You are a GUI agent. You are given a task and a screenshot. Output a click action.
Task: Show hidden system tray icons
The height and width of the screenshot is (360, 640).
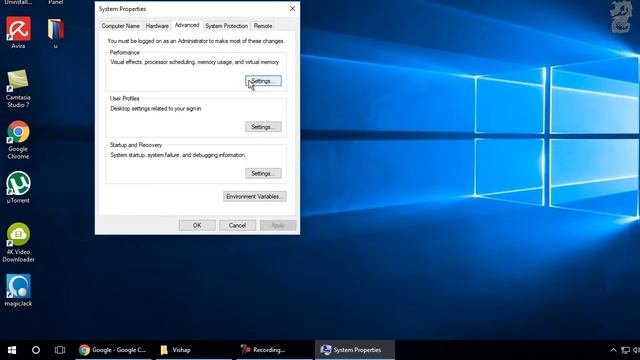[613, 350]
